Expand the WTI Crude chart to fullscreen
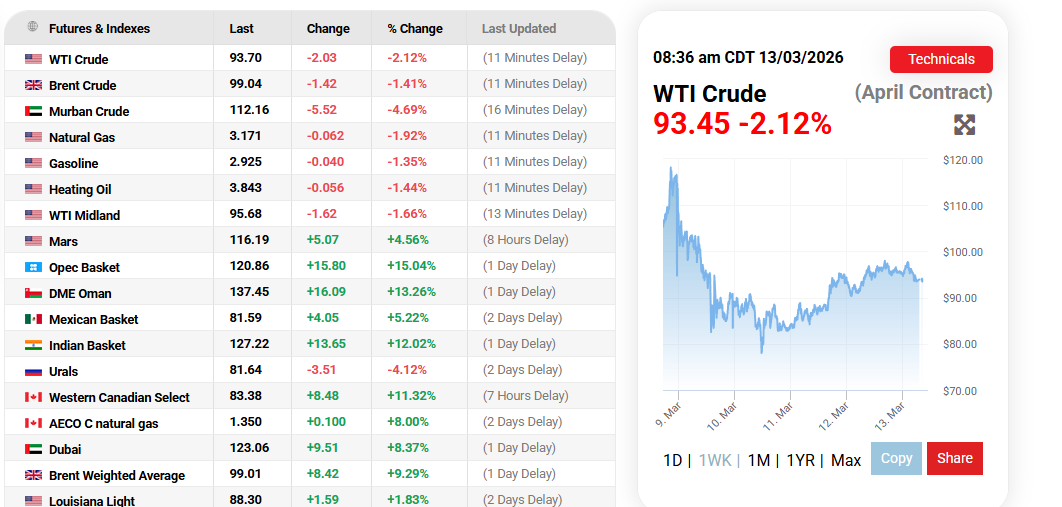This screenshot has width=1062, height=507. [964, 125]
